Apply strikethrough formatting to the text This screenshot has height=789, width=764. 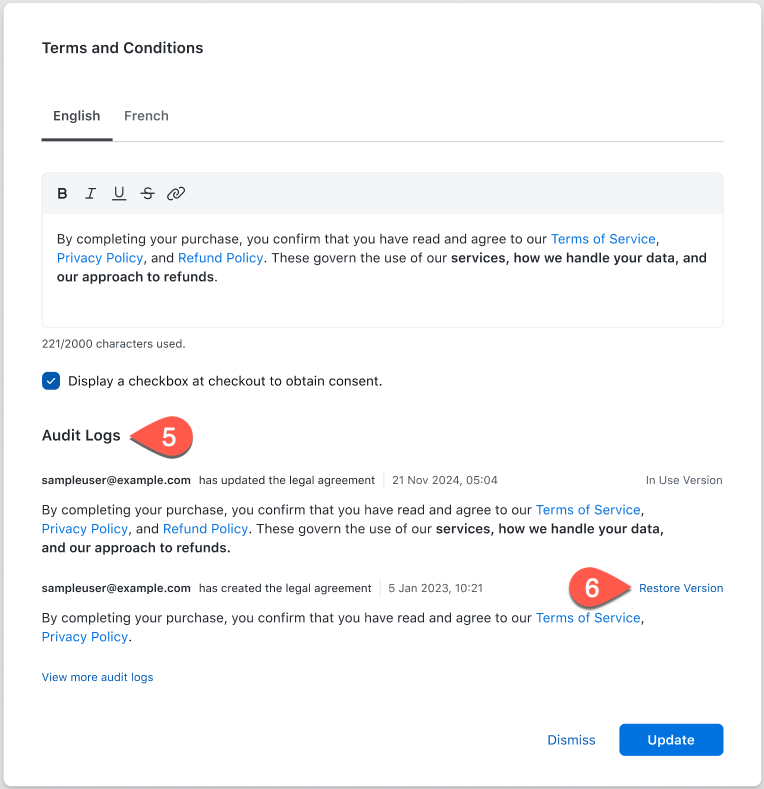click(148, 194)
